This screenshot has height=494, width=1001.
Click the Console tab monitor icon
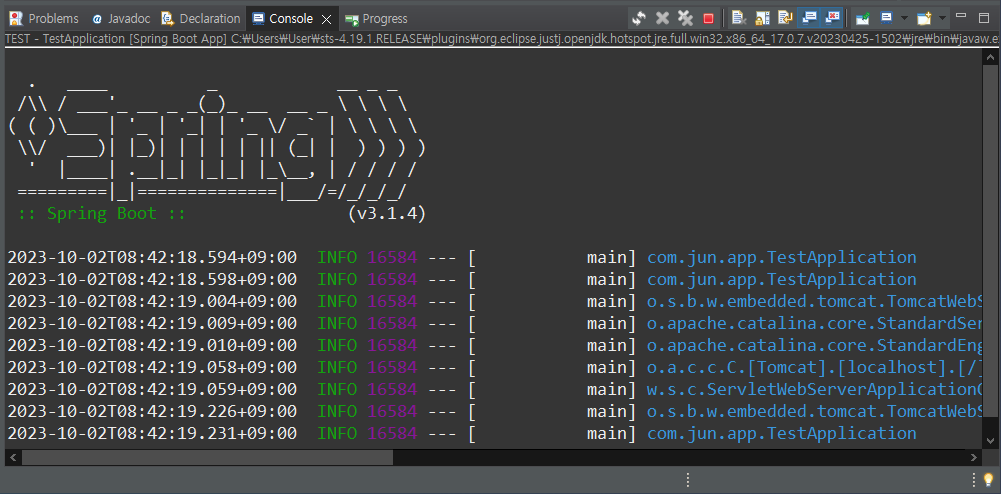click(x=259, y=19)
